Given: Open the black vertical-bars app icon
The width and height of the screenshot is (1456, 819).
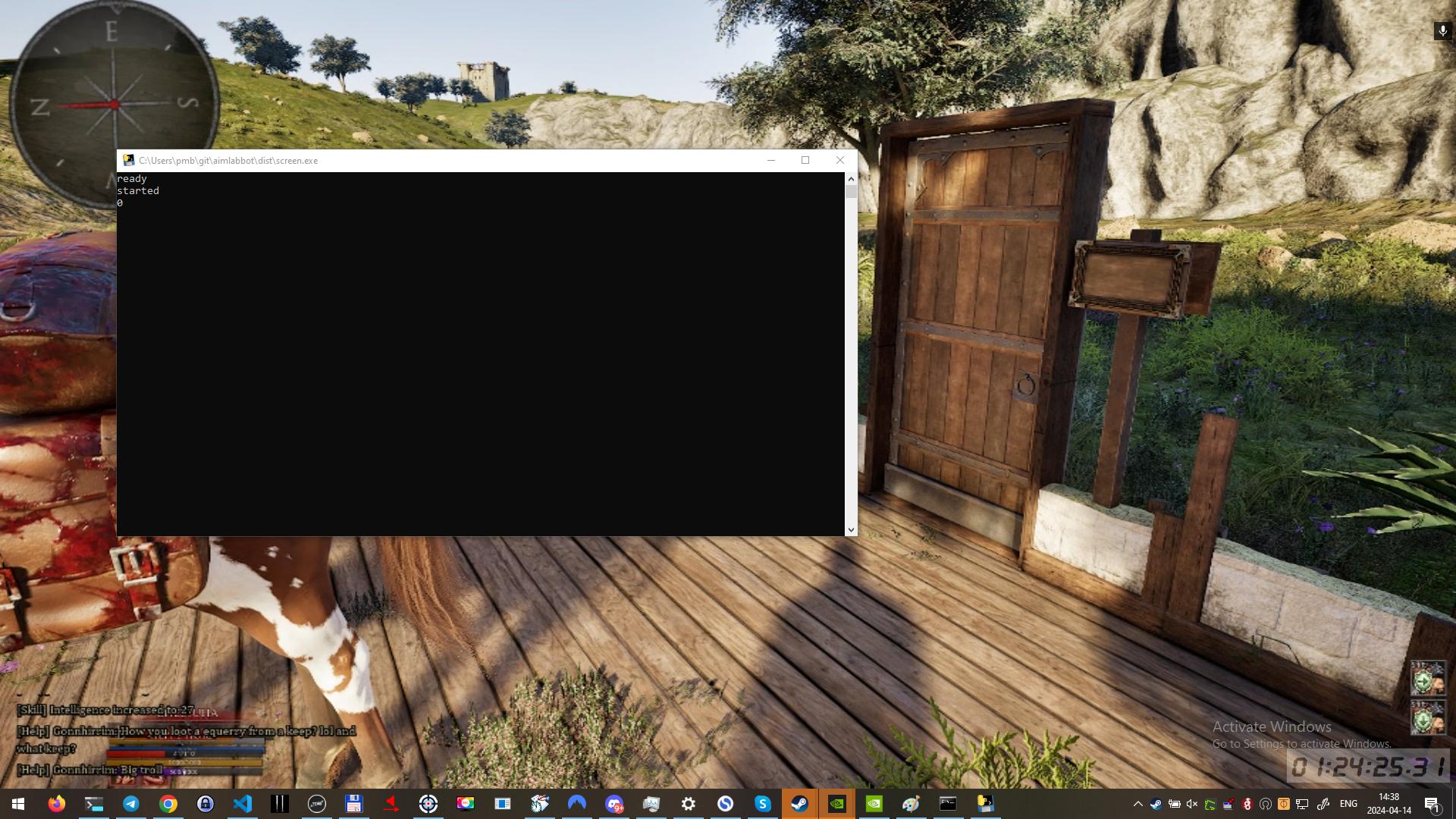Looking at the screenshot, I should pos(279,804).
